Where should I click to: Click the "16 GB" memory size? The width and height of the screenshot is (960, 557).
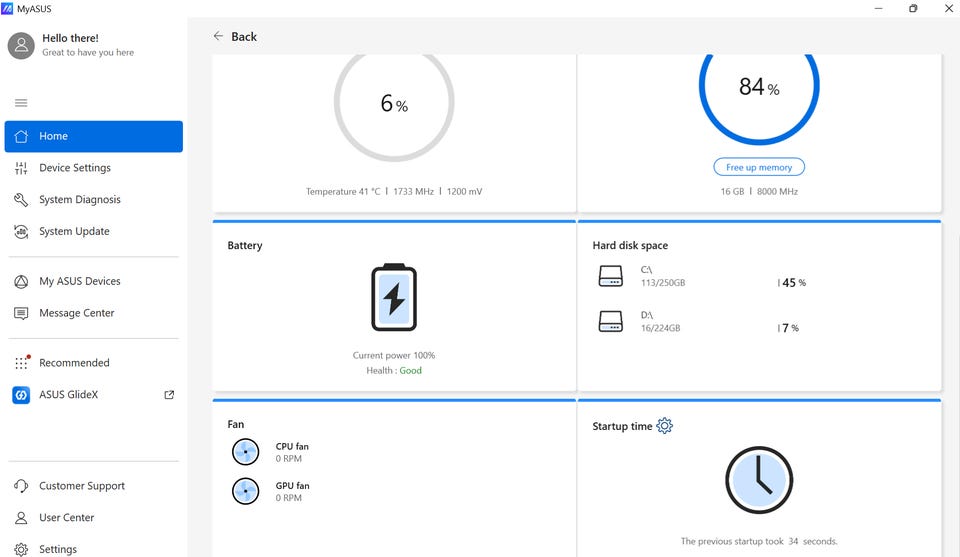(732, 192)
